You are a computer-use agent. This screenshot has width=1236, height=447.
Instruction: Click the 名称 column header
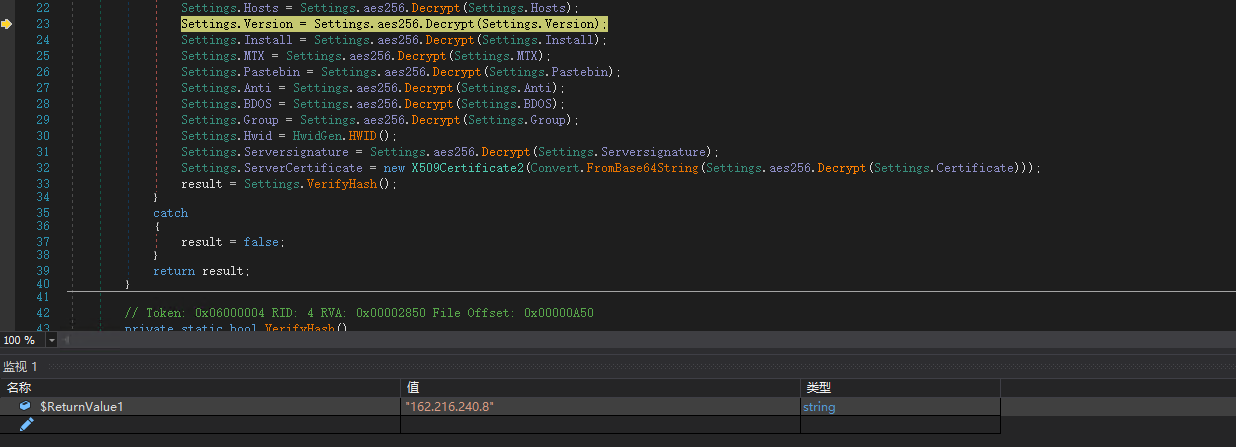[19, 388]
